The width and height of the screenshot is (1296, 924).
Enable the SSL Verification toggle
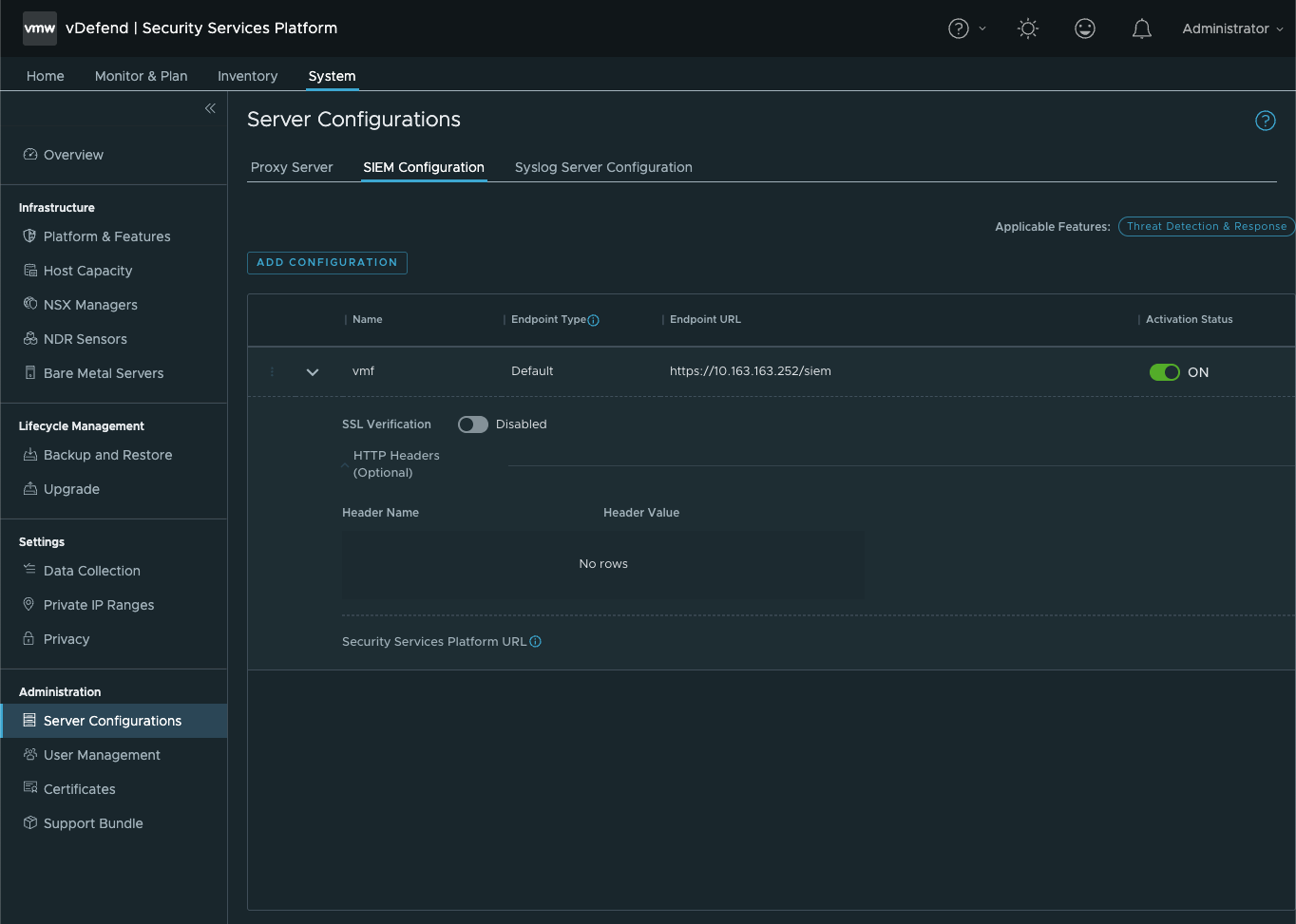[x=472, y=424]
